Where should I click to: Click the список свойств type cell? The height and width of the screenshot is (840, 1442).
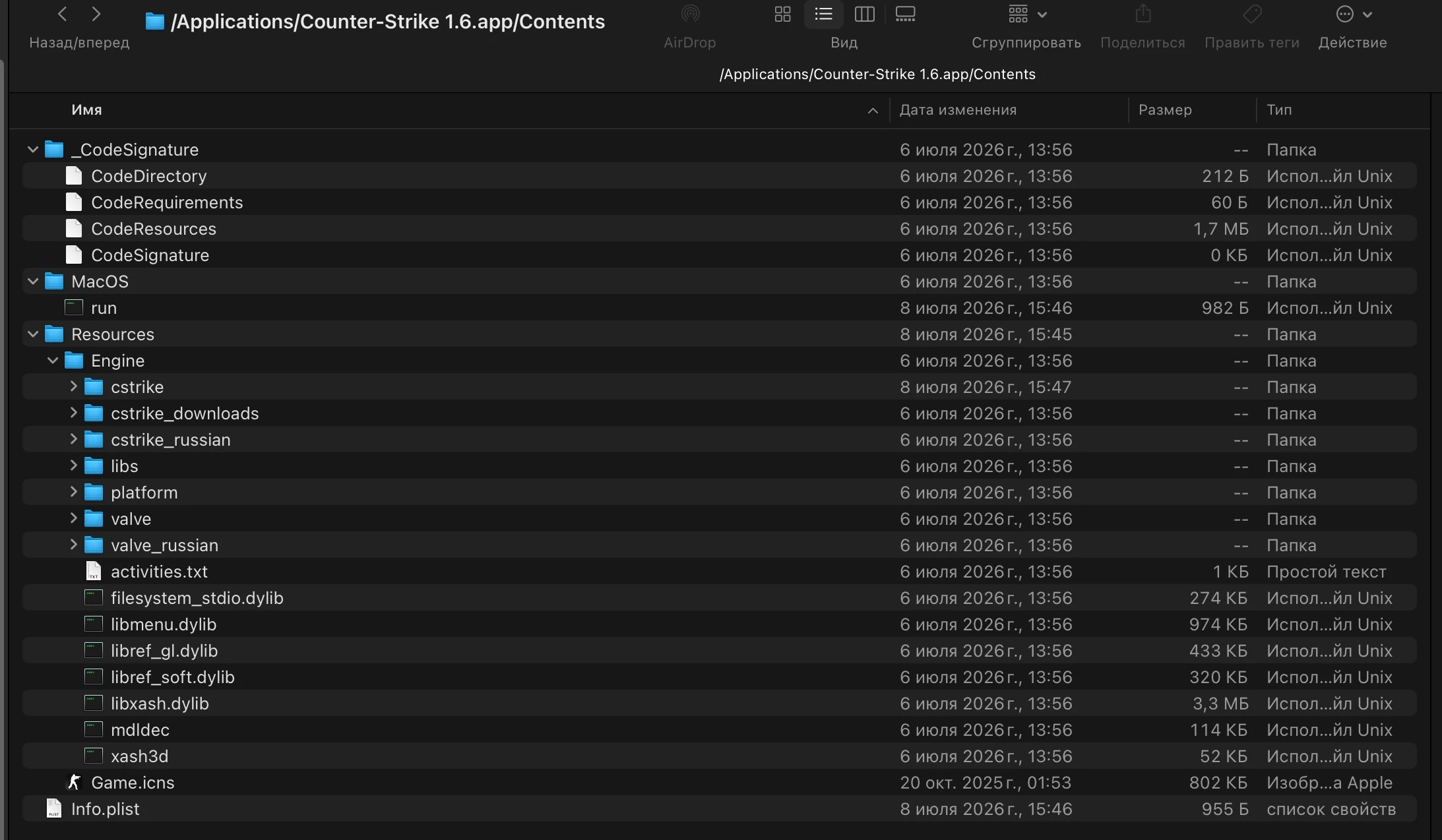(1331, 809)
